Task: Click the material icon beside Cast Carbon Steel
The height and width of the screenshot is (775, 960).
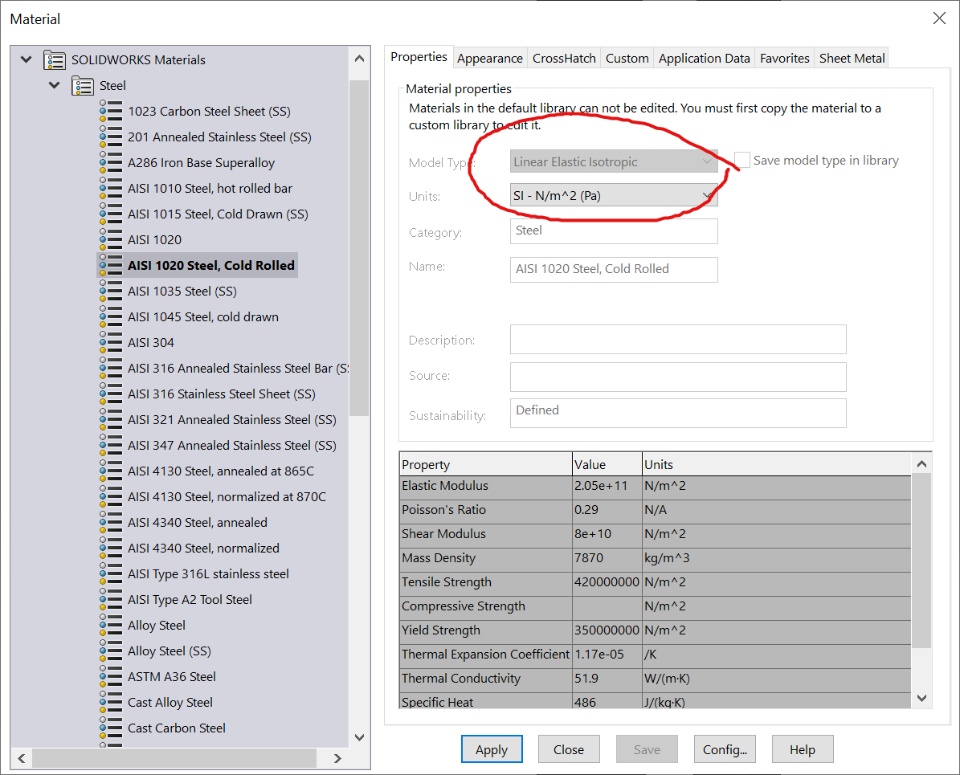Action: [111, 728]
